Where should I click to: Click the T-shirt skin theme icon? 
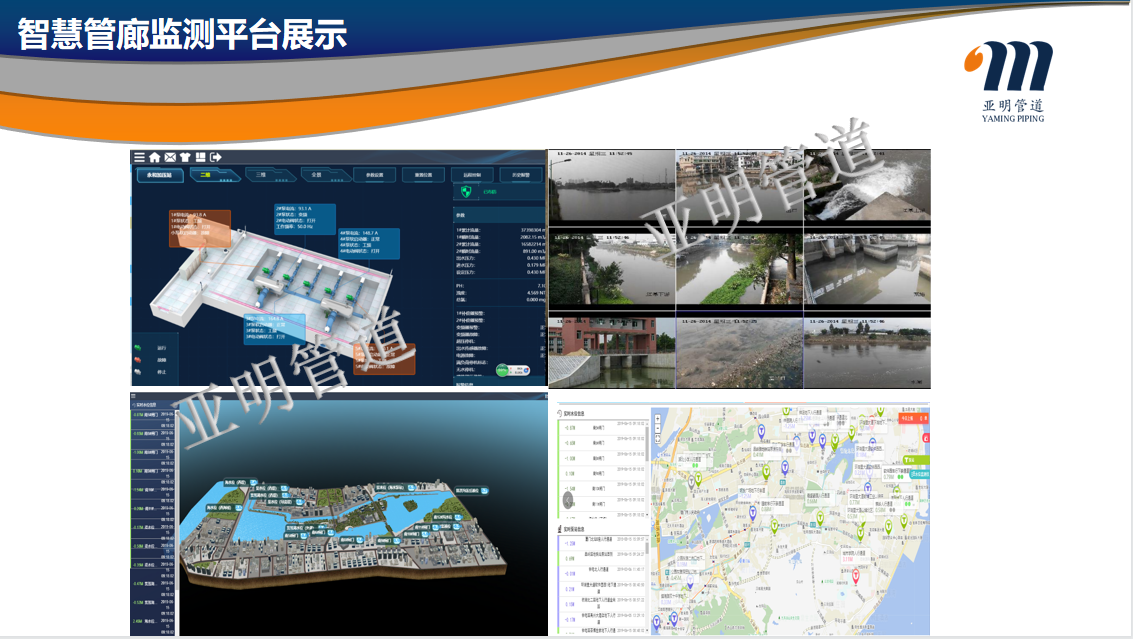click(x=185, y=157)
